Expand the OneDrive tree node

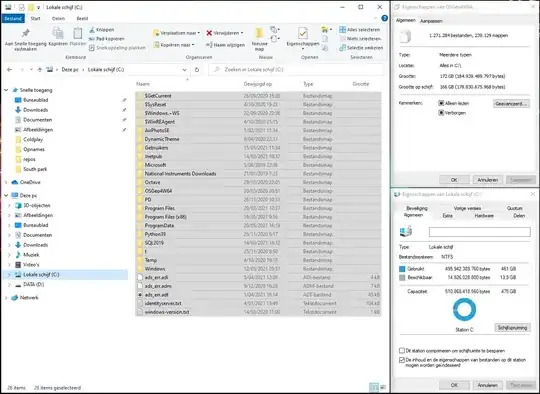pyautogui.click(x=6, y=182)
